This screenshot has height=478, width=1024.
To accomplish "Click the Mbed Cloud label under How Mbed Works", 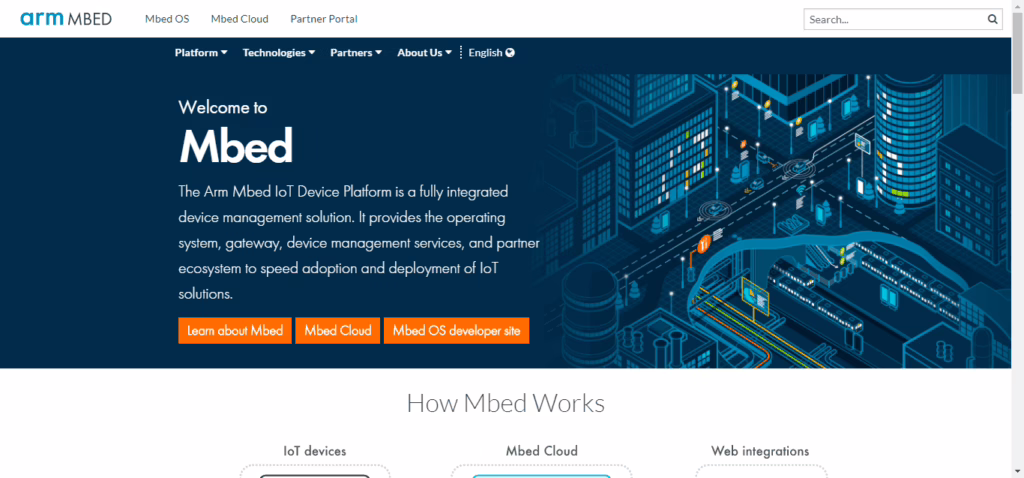I will click(x=541, y=451).
